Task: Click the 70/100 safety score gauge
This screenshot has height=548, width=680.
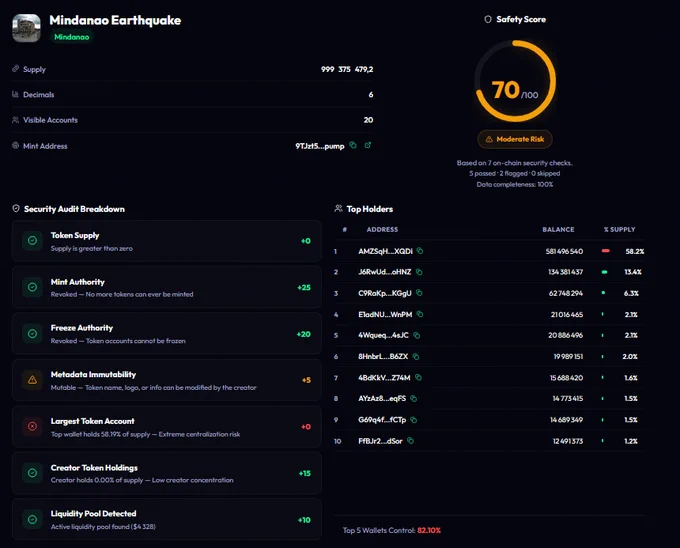Action: click(515, 81)
